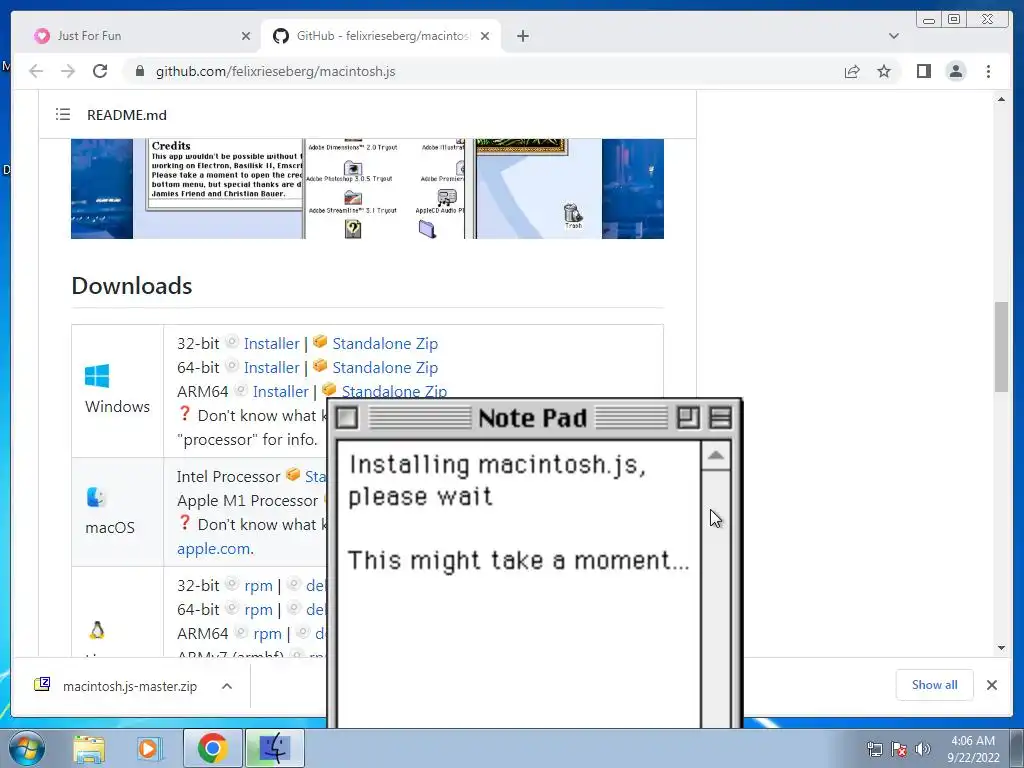Open Windows Explorer from taskbar
This screenshot has width=1024, height=768.
(x=89, y=748)
